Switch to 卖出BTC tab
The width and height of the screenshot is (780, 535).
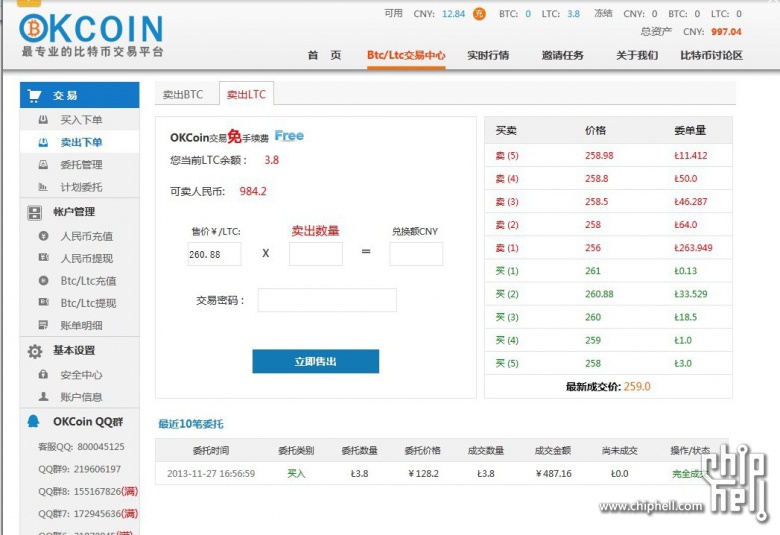click(183, 95)
